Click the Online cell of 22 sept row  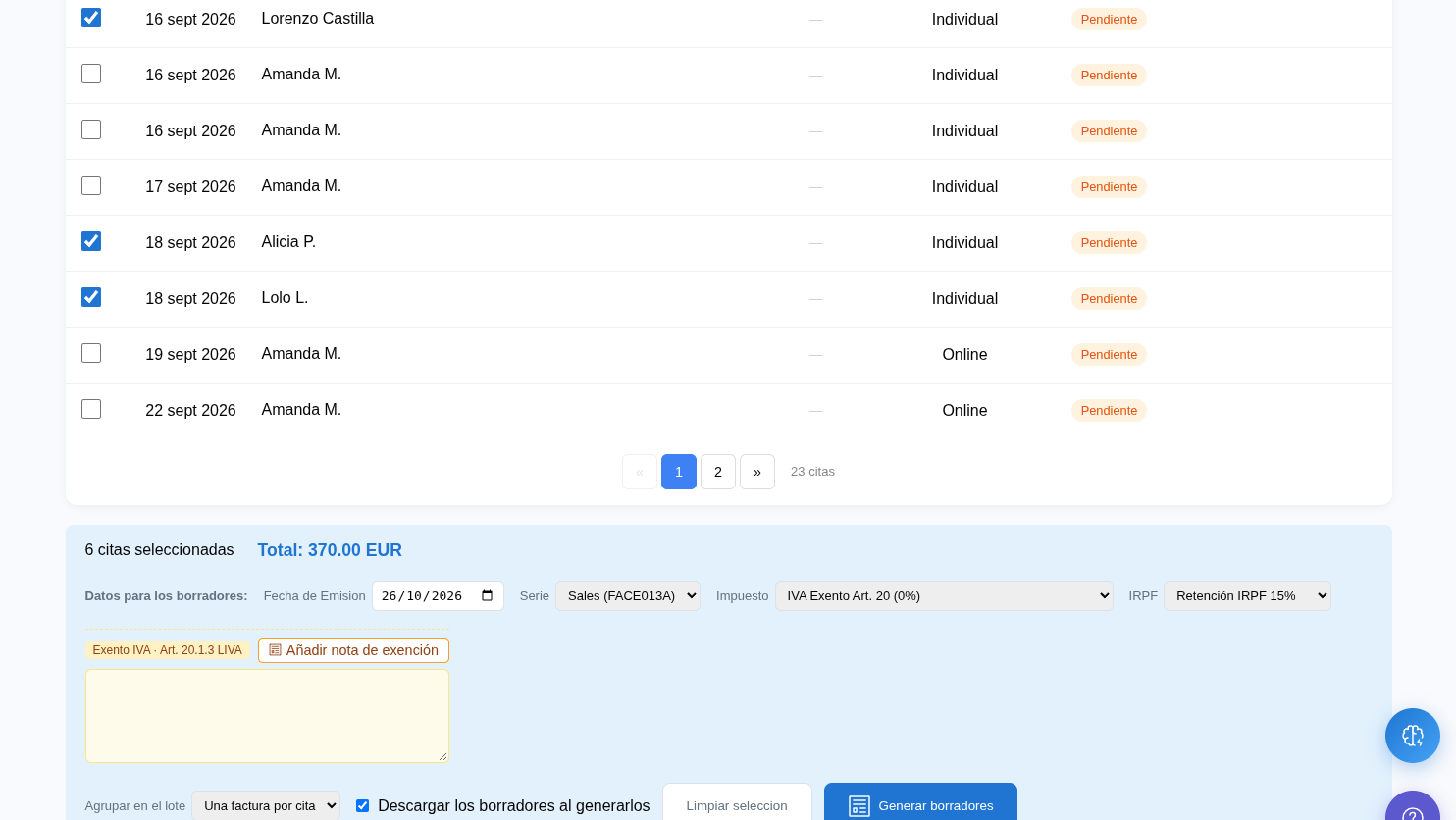click(964, 411)
